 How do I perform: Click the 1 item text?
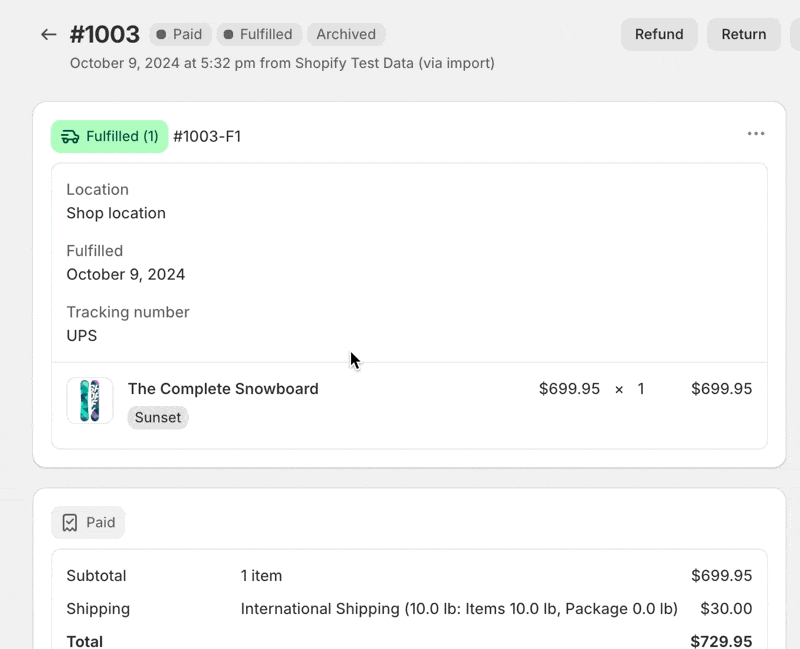(x=261, y=576)
